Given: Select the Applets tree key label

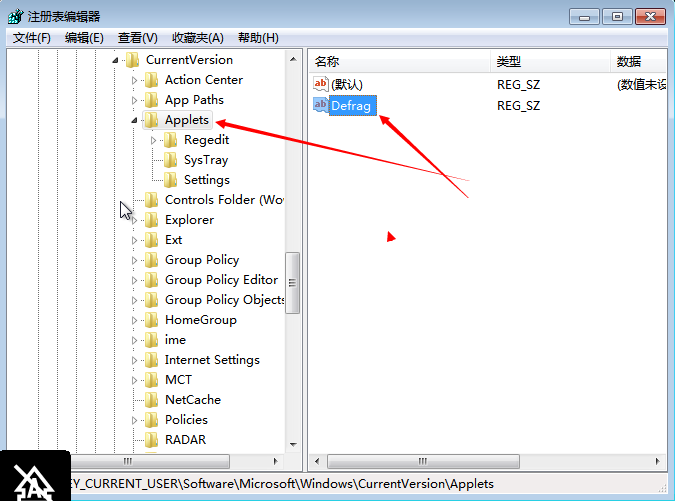Looking at the screenshot, I should (x=187, y=120).
